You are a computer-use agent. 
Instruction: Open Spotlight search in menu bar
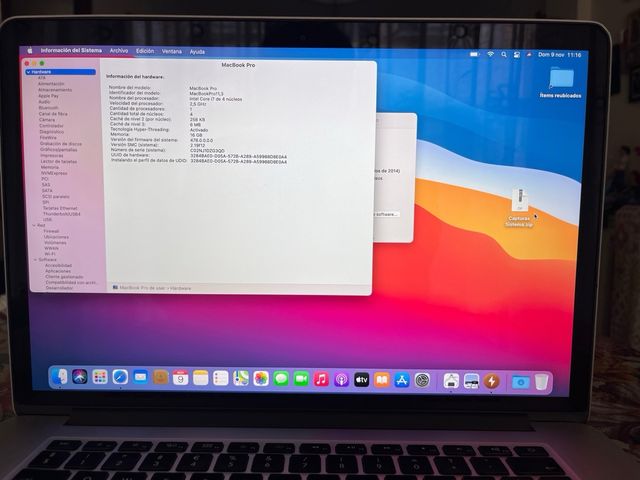click(x=504, y=54)
